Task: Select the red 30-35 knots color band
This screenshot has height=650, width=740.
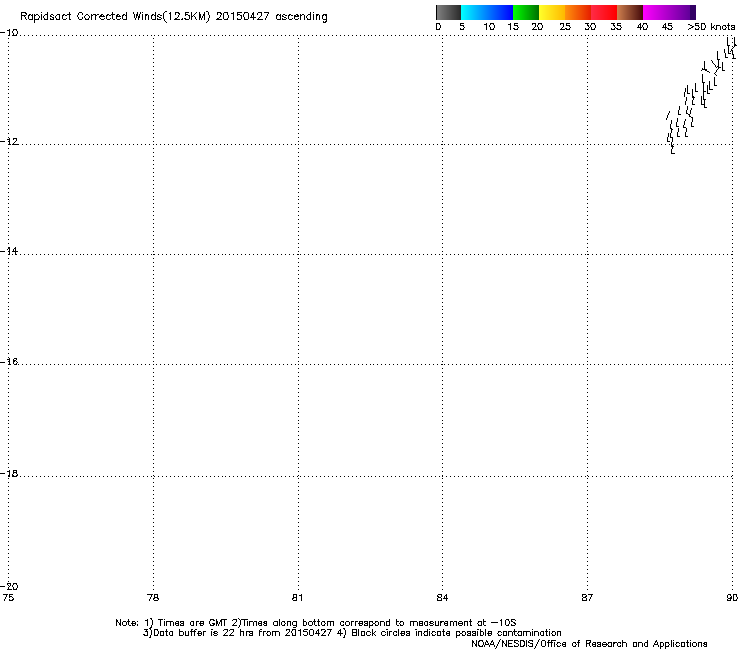Action: tap(604, 12)
